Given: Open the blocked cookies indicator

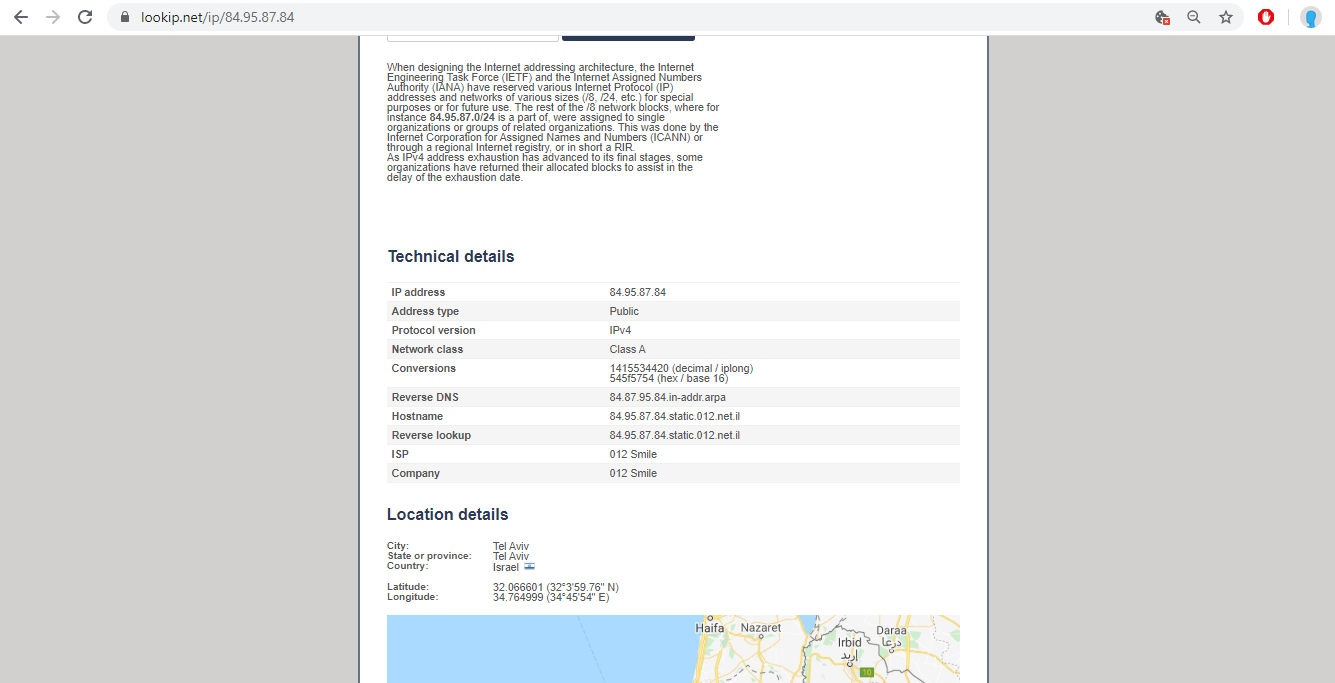Looking at the screenshot, I should (1162, 17).
